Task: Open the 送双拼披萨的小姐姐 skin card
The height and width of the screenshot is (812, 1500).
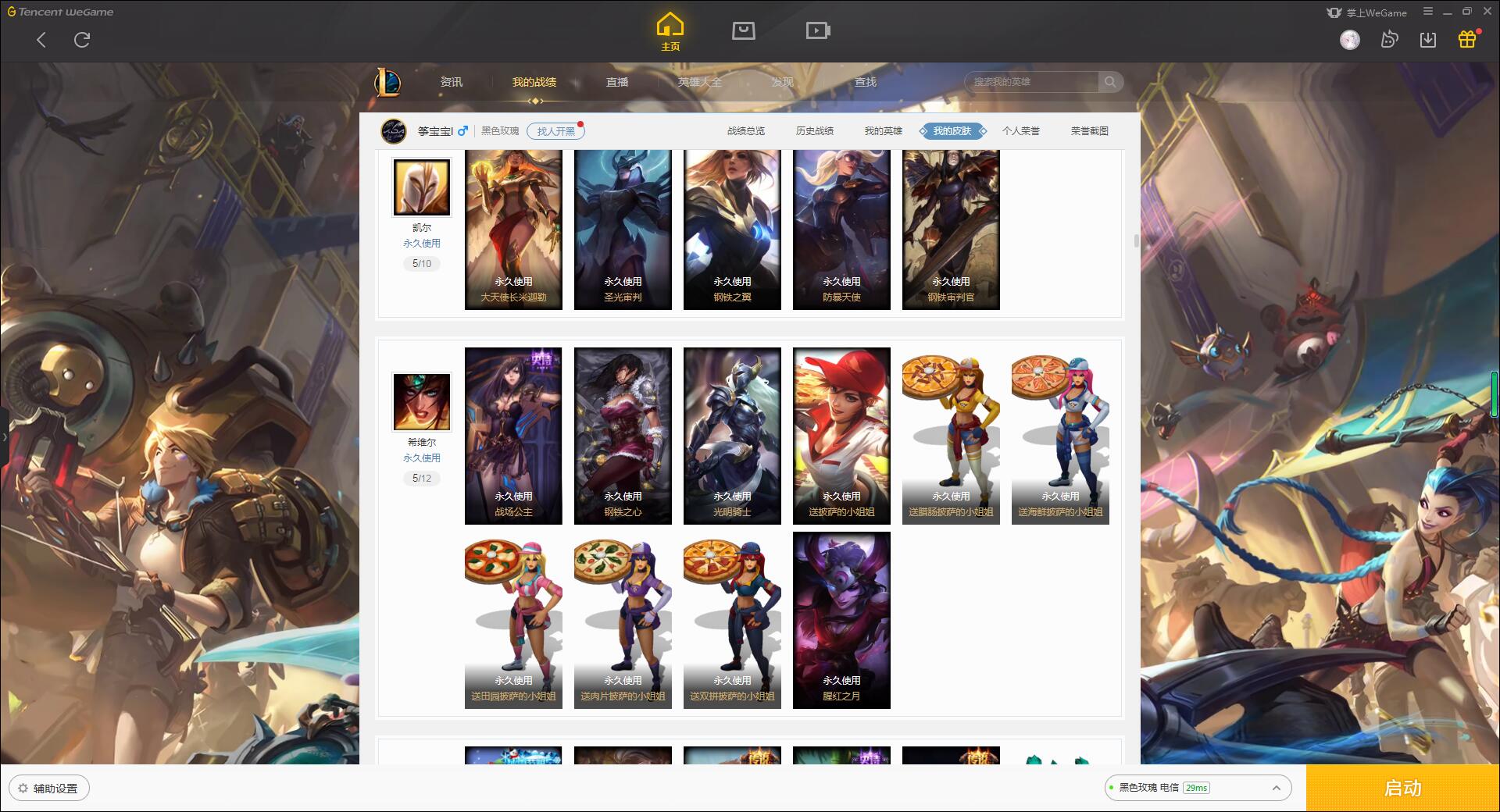Action: (x=732, y=620)
